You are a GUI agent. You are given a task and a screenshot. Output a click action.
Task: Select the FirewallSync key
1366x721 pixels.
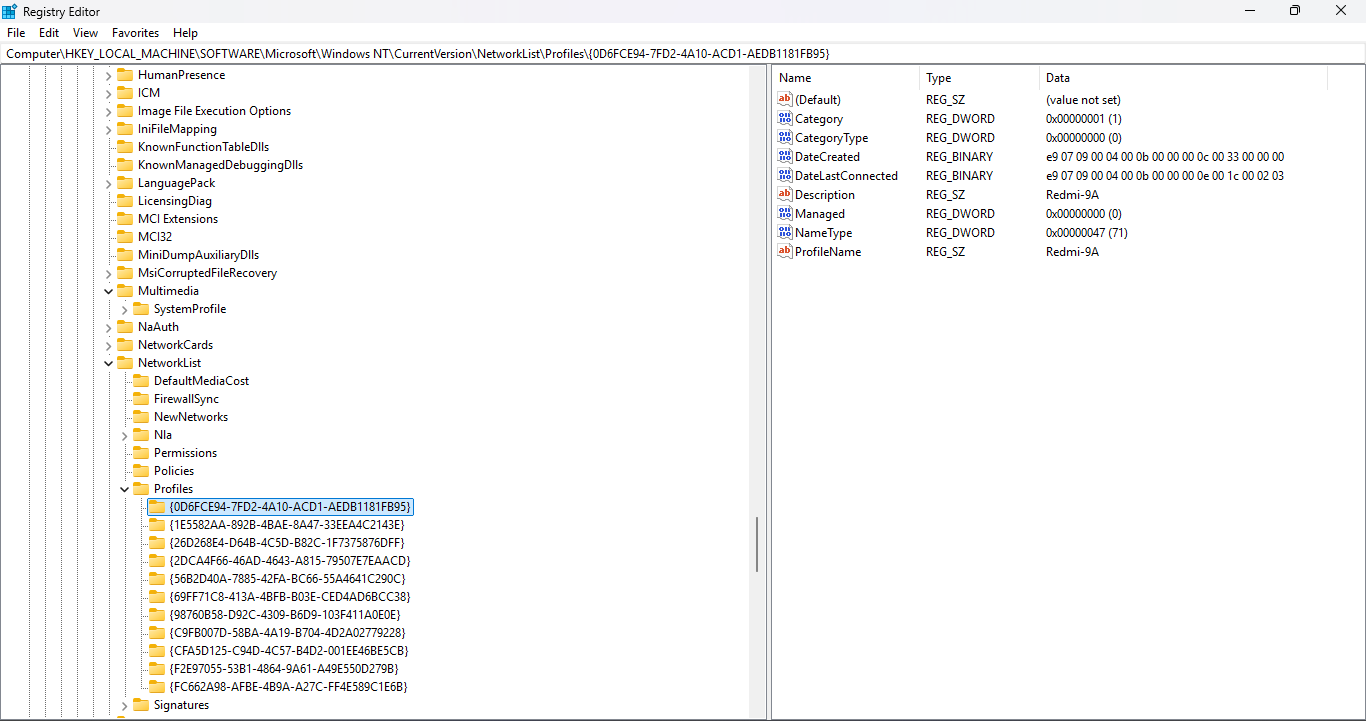186,399
